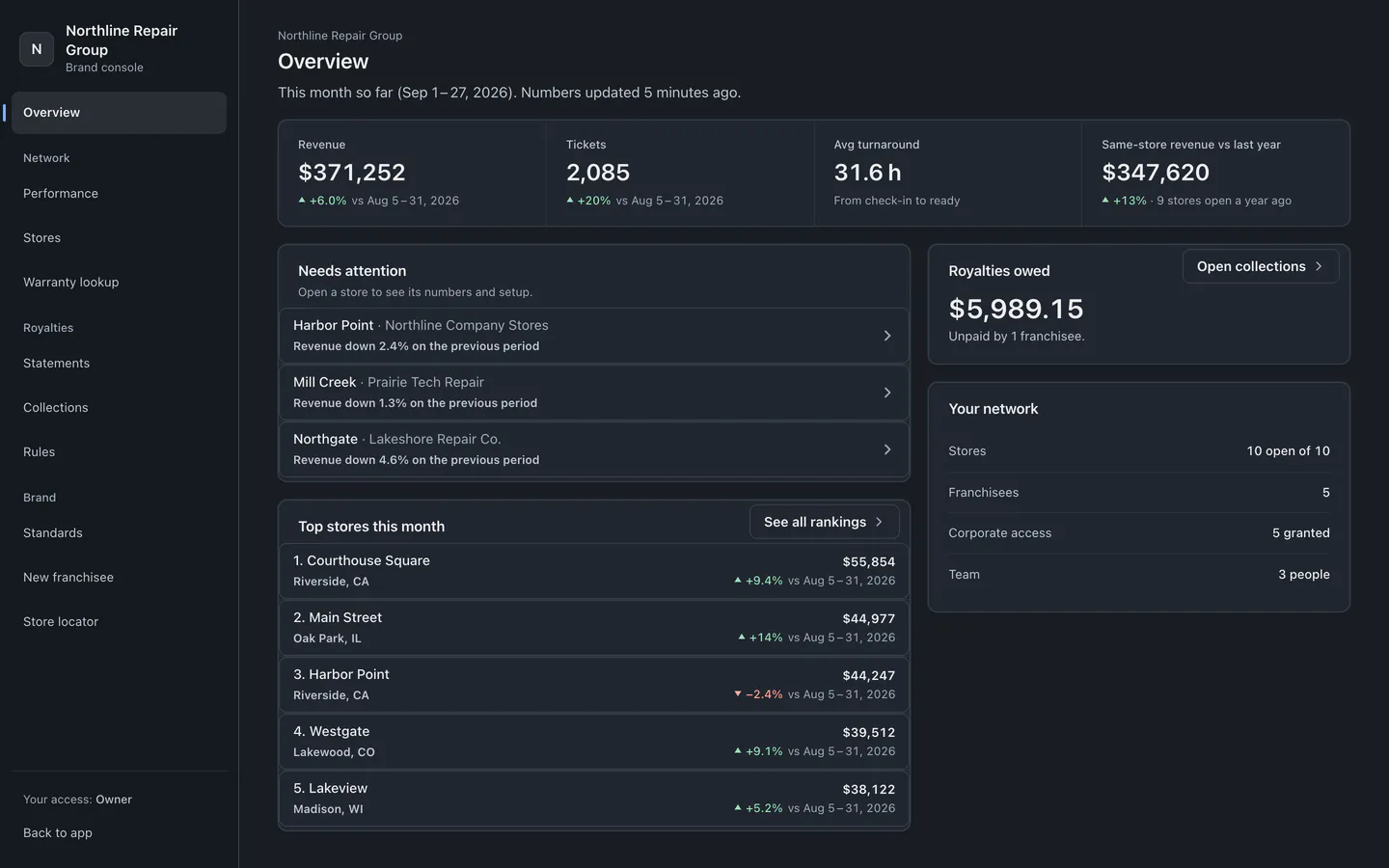Open the Mill Creek row chevron
This screenshot has width=1389, height=868.
point(887,393)
